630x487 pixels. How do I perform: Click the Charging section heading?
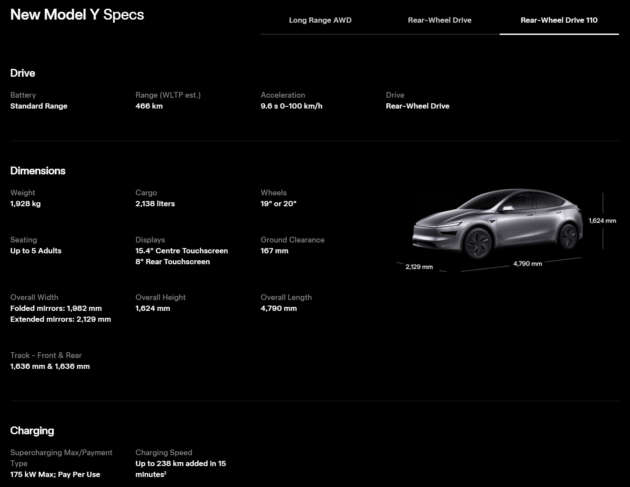(x=32, y=431)
